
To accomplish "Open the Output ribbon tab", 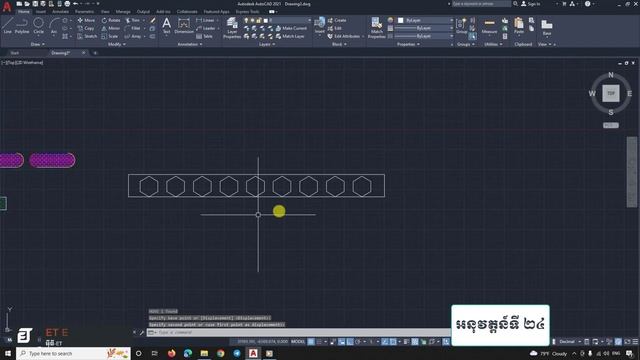I will tap(143, 12).
